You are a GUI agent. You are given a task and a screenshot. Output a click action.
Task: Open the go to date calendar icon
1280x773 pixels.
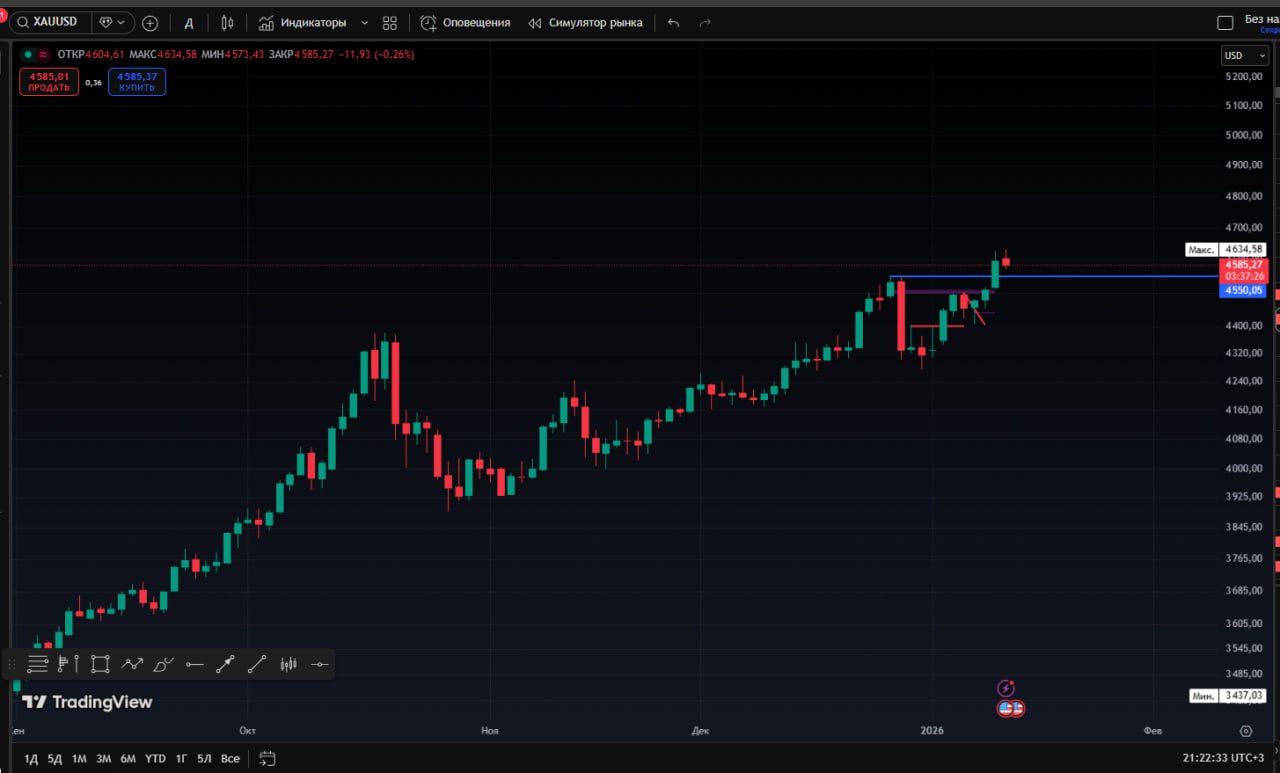(267, 758)
